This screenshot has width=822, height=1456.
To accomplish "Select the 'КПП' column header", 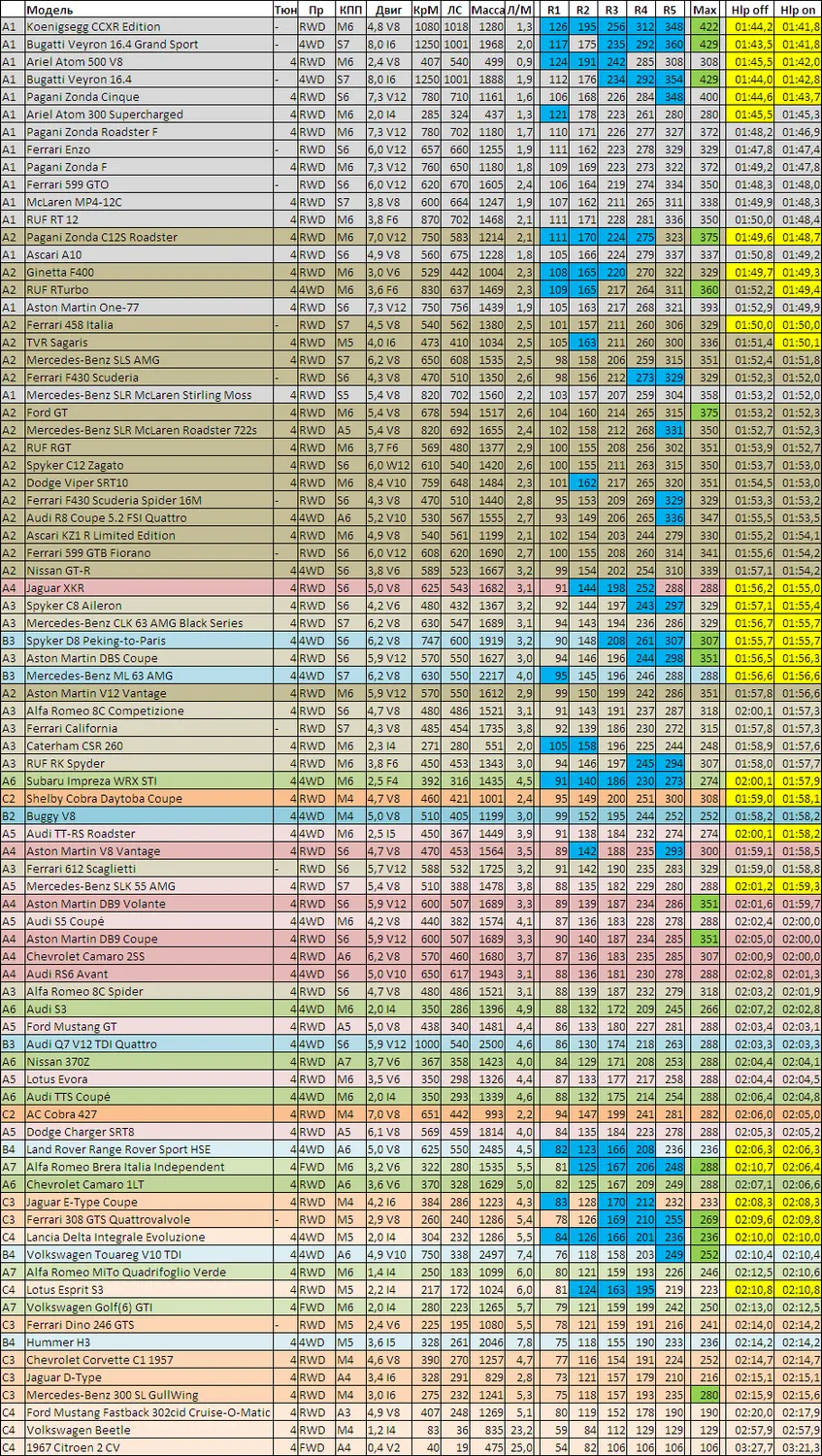I will (349, 9).
